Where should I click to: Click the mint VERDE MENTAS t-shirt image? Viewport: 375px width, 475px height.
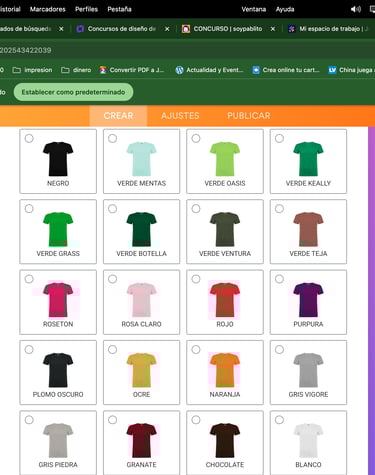click(x=141, y=159)
